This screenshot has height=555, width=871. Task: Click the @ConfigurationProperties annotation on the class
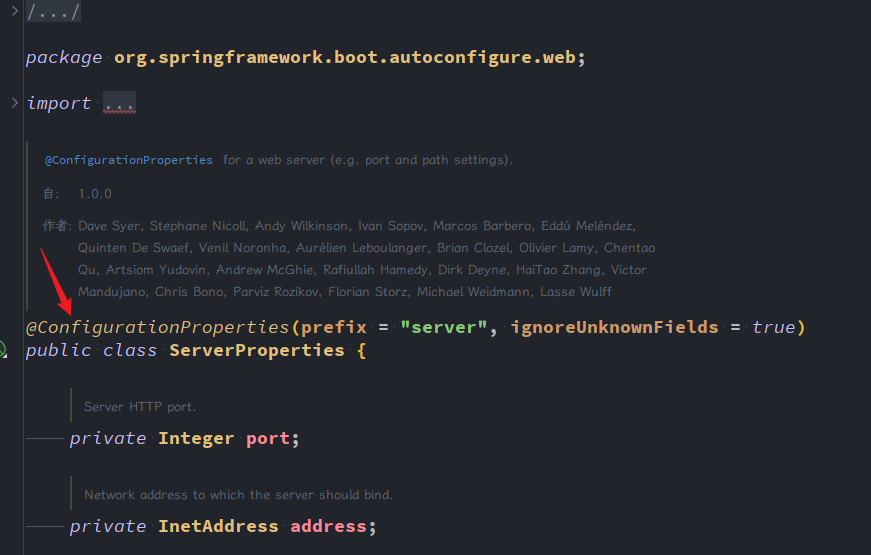coord(158,327)
